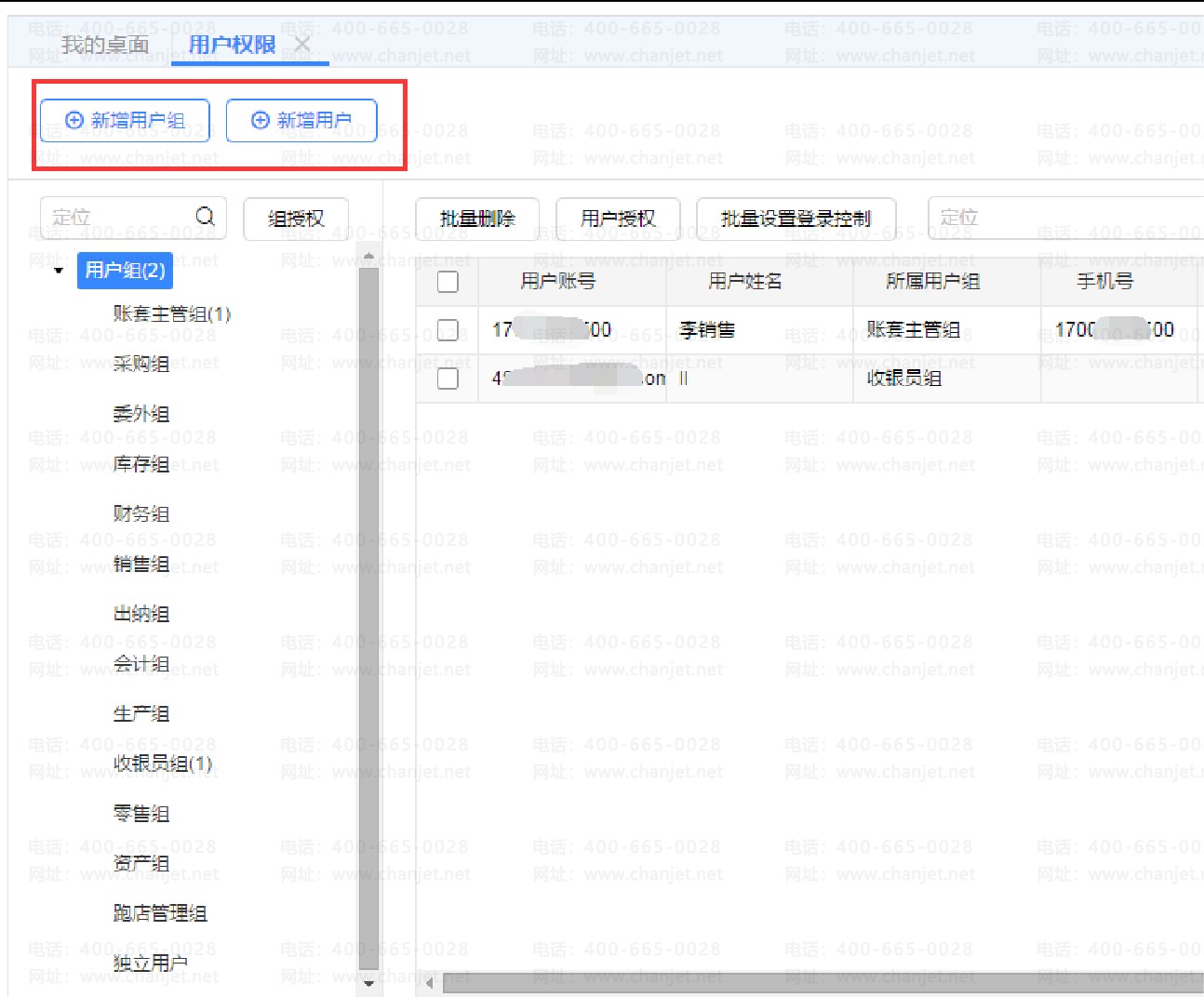Select 生产组 in tree

pos(141,713)
